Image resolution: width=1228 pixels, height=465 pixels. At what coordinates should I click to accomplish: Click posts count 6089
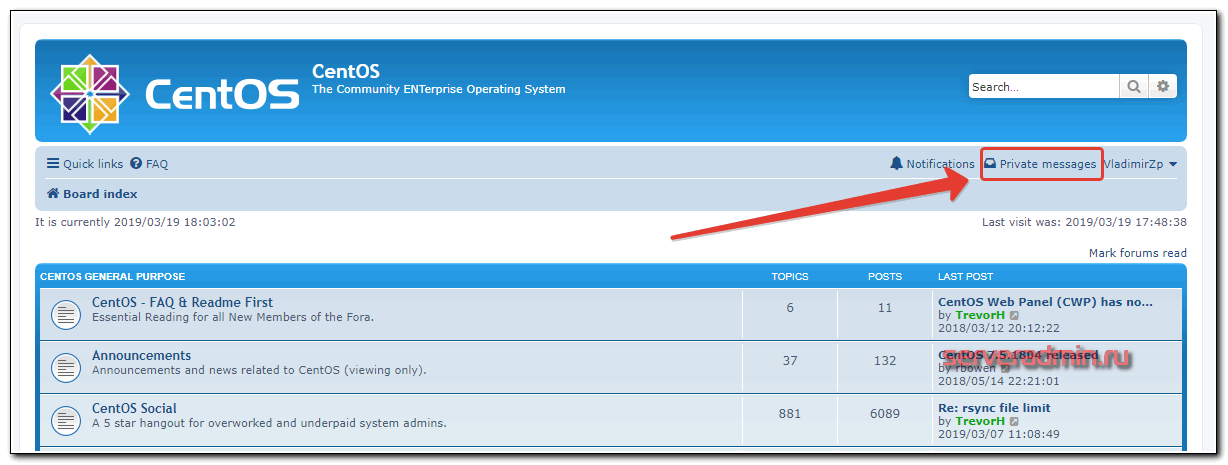pos(885,414)
